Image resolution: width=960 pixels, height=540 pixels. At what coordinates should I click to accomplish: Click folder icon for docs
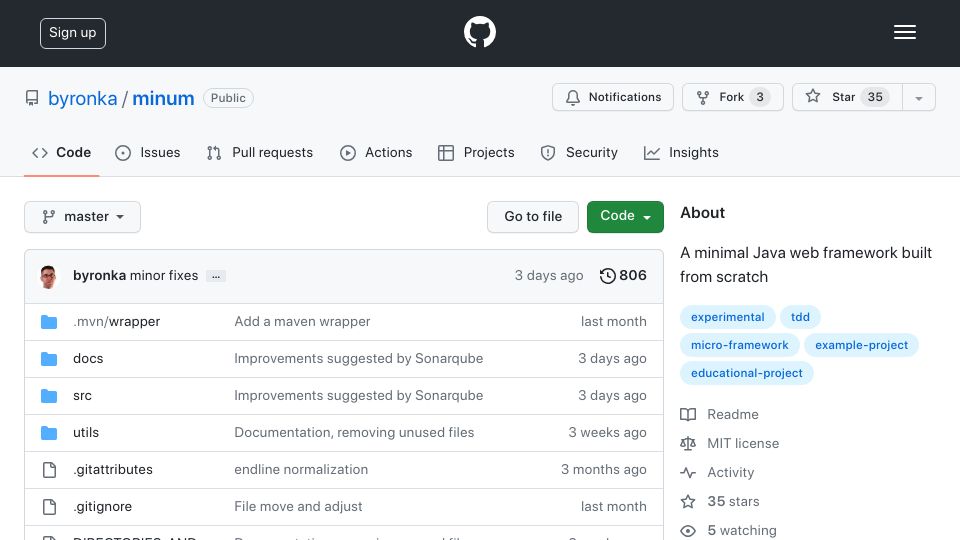click(x=49, y=359)
